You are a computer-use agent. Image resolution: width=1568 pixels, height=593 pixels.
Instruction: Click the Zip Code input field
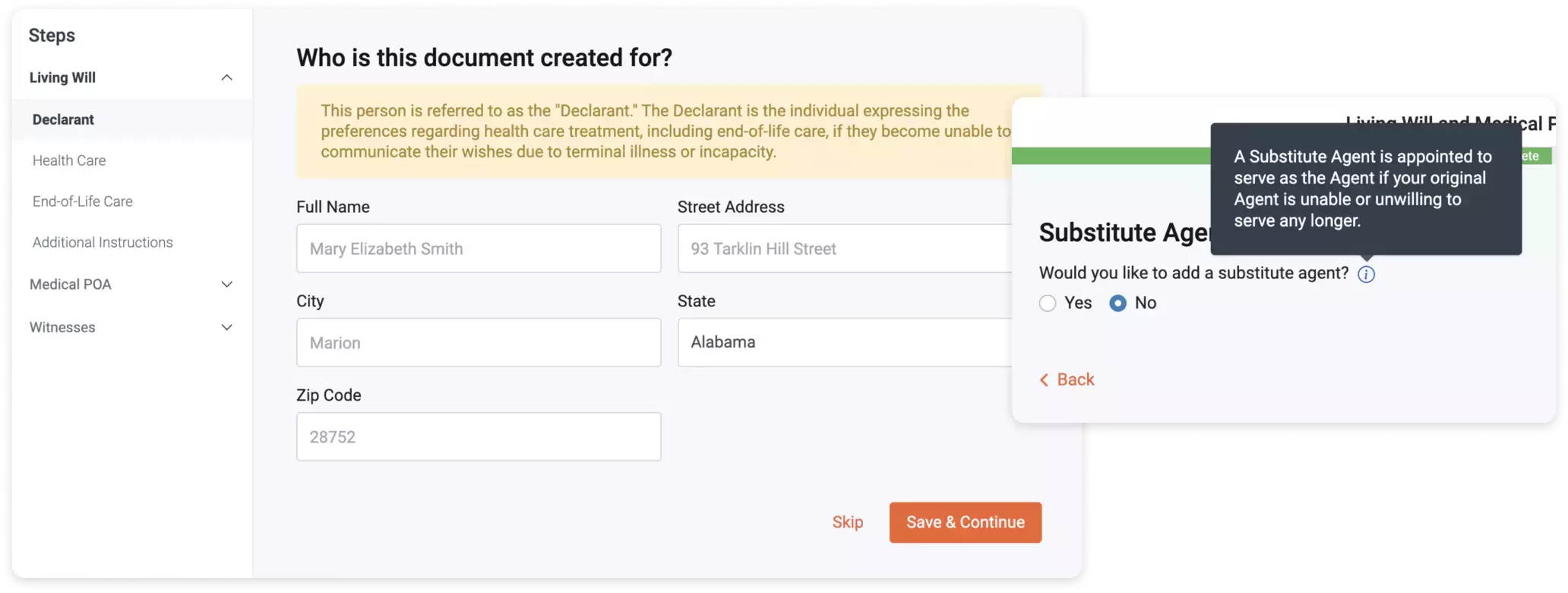[x=479, y=437]
